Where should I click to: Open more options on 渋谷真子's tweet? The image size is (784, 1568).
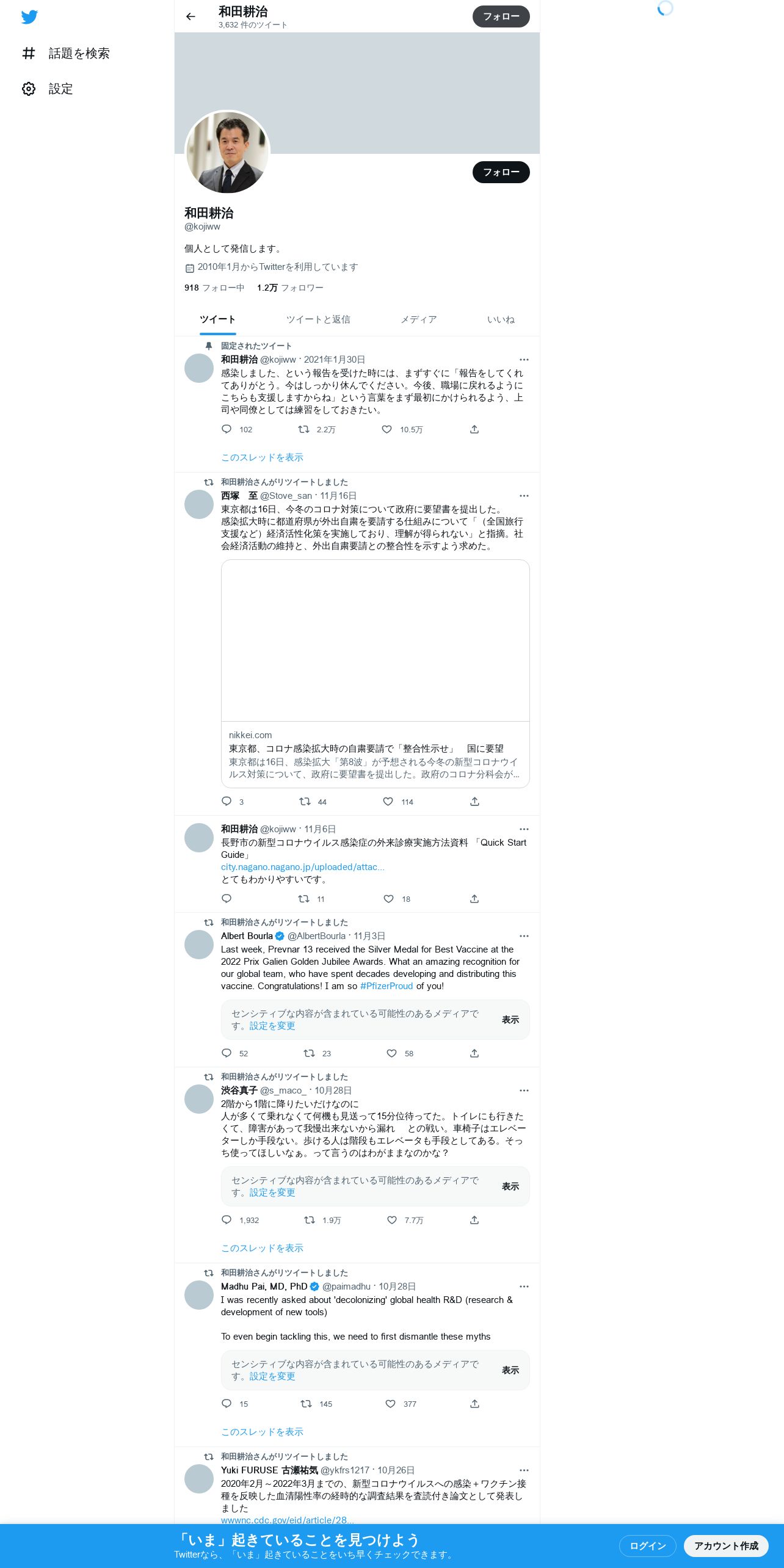point(524,1091)
